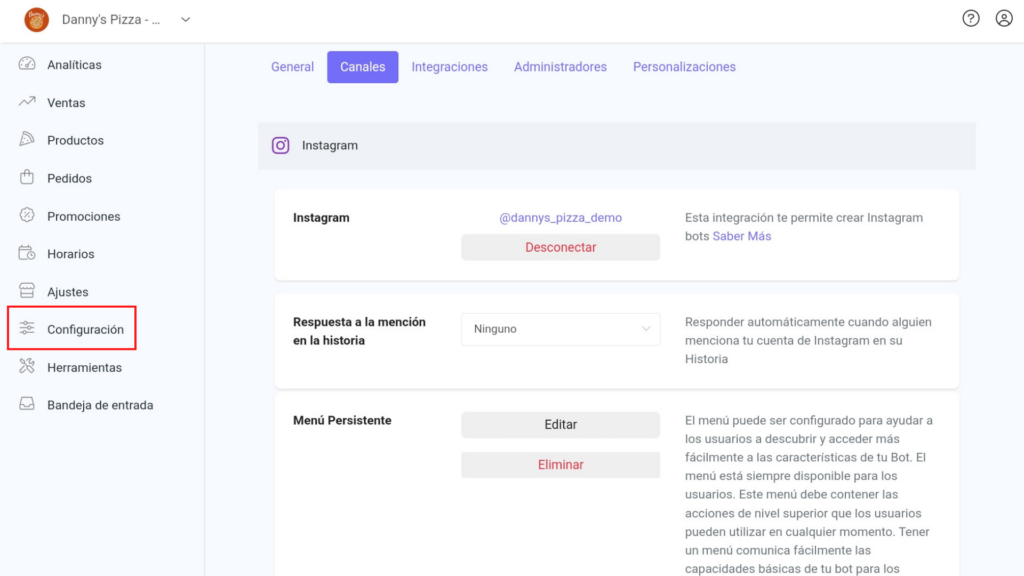Click Editar for Menú Persistente

coord(560,424)
